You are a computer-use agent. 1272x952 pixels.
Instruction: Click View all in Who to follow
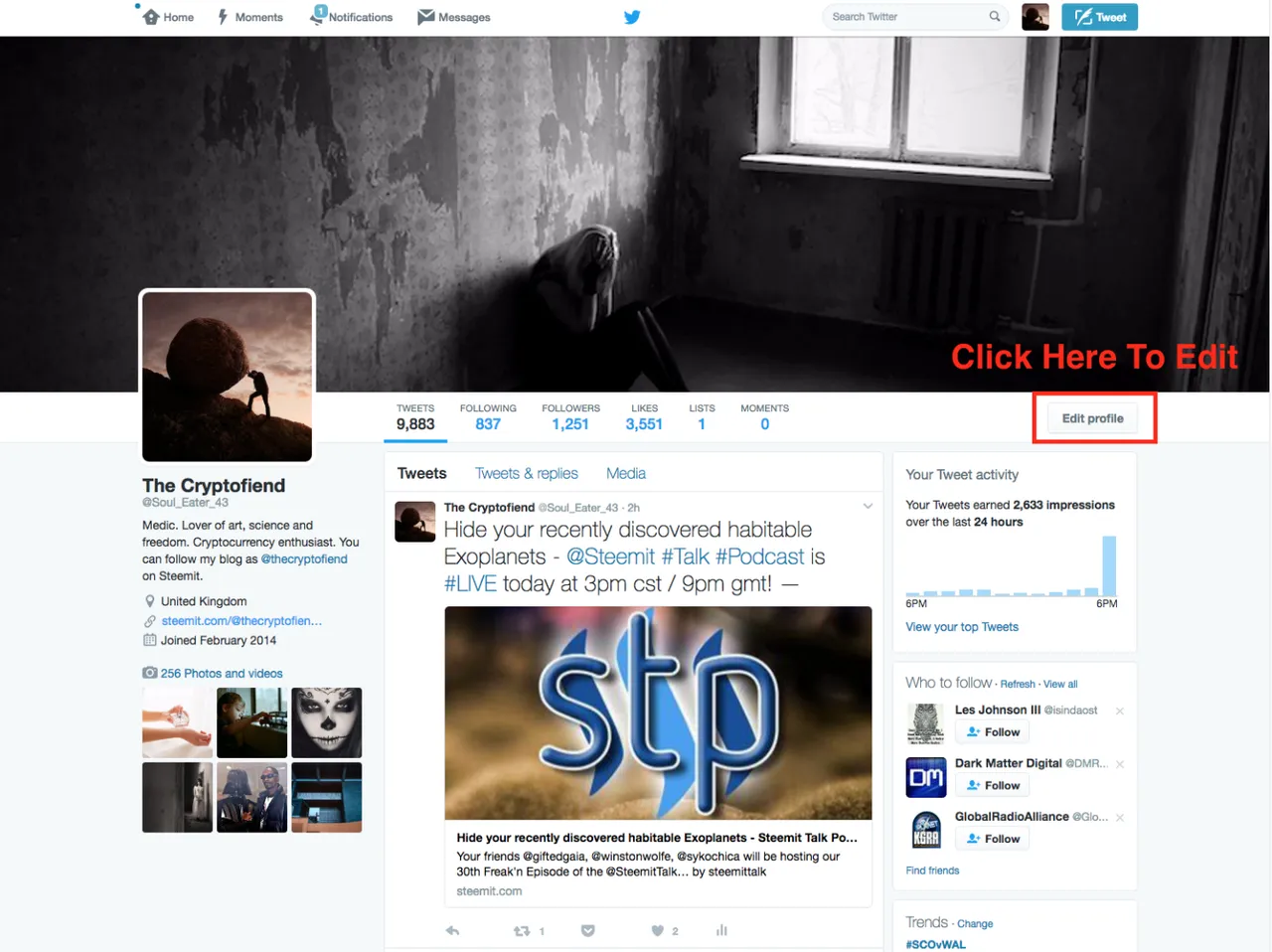[x=1060, y=684]
